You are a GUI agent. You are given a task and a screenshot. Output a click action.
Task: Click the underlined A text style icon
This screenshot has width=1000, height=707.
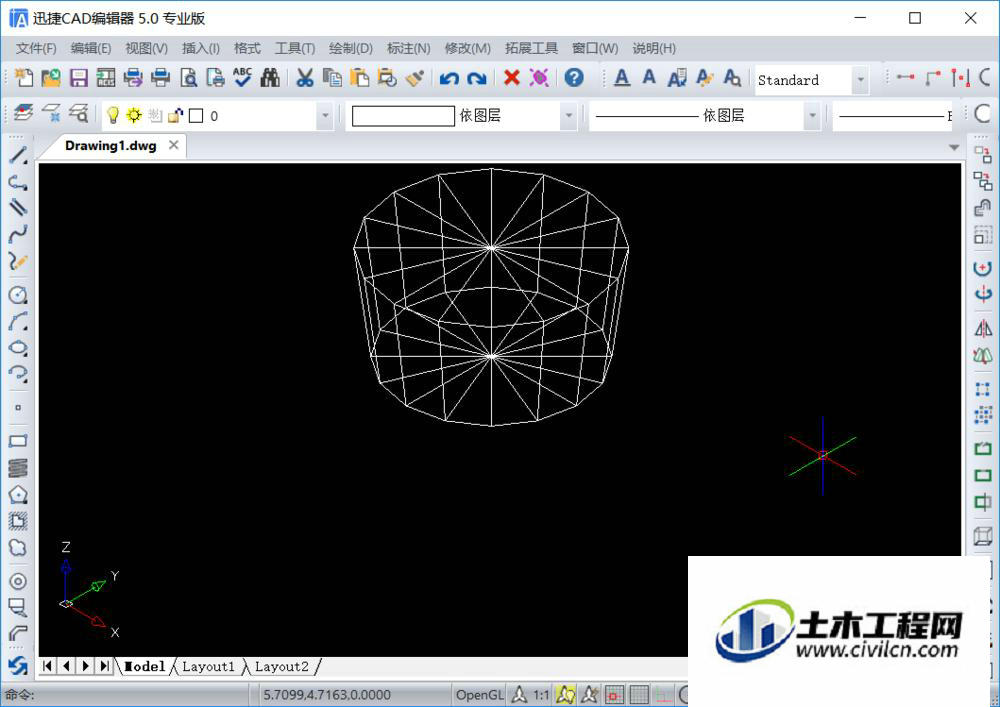pos(622,78)
